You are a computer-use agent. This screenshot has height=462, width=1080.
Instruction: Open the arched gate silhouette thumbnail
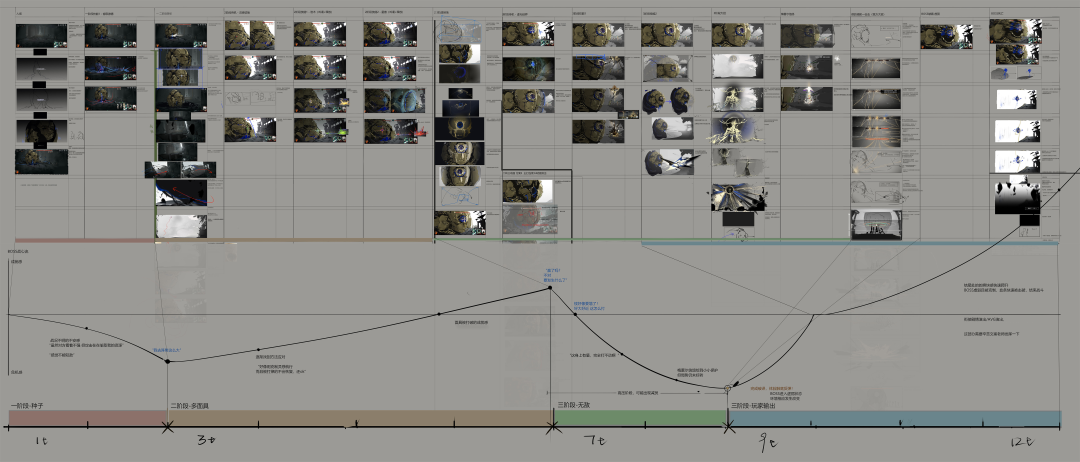coord(876,224)
